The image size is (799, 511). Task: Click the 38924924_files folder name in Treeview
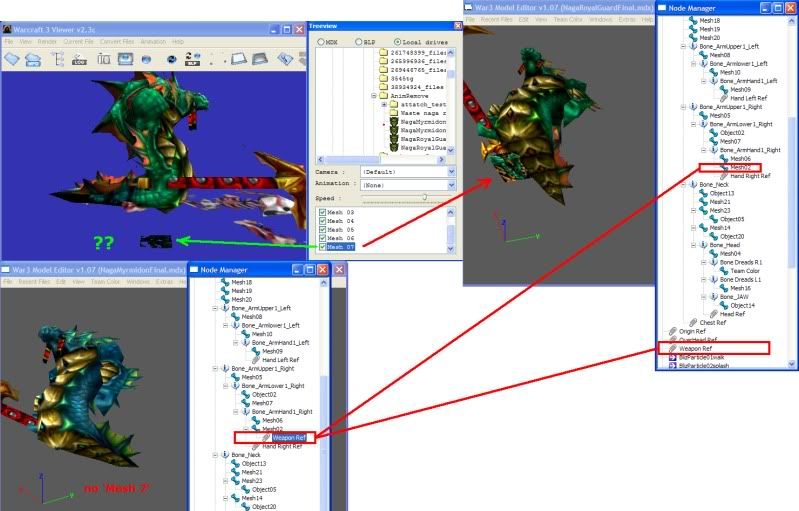tap(417, 87)
